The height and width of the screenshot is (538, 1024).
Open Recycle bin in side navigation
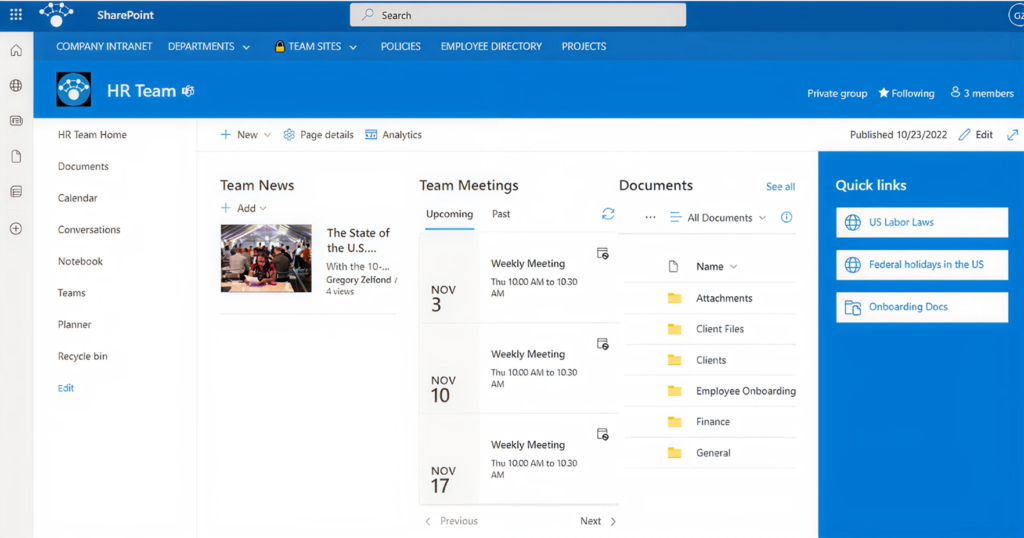click(x=82, y=356)
